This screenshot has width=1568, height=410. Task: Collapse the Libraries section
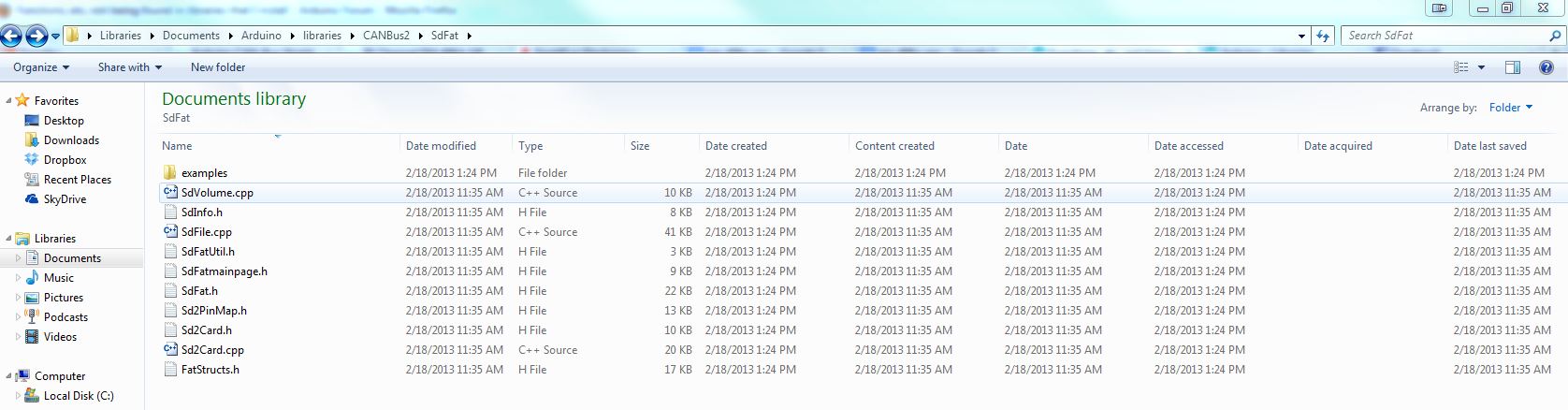click(x=8, y=239)
